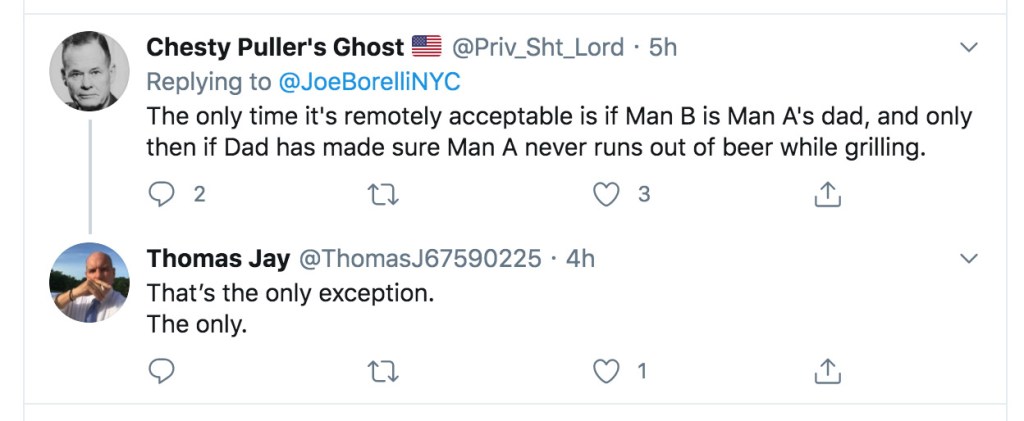Open Thomas Jay's profile picture
Screen dimensions: 1024x421
(89, 282)
